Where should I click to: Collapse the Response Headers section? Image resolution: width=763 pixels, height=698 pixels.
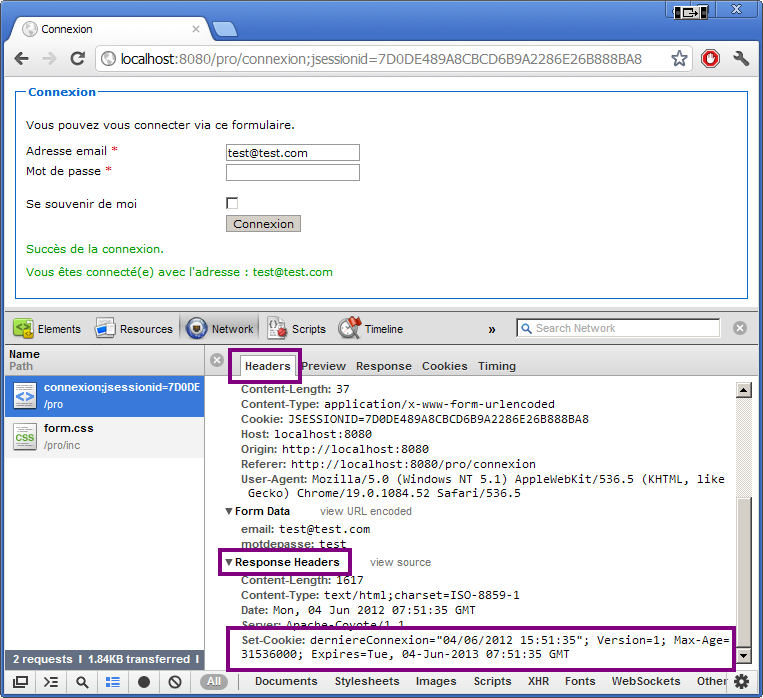point(229,563)
